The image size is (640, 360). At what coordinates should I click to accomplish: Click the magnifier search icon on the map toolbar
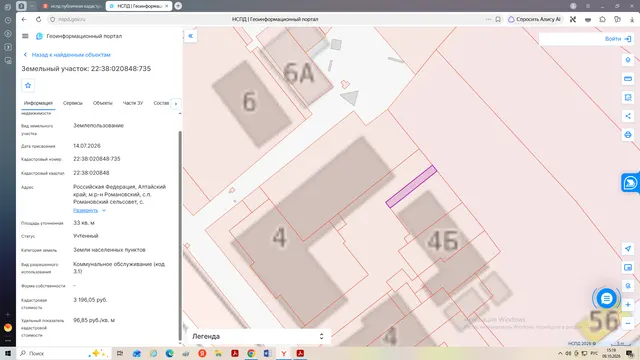[x=628, y=286]
